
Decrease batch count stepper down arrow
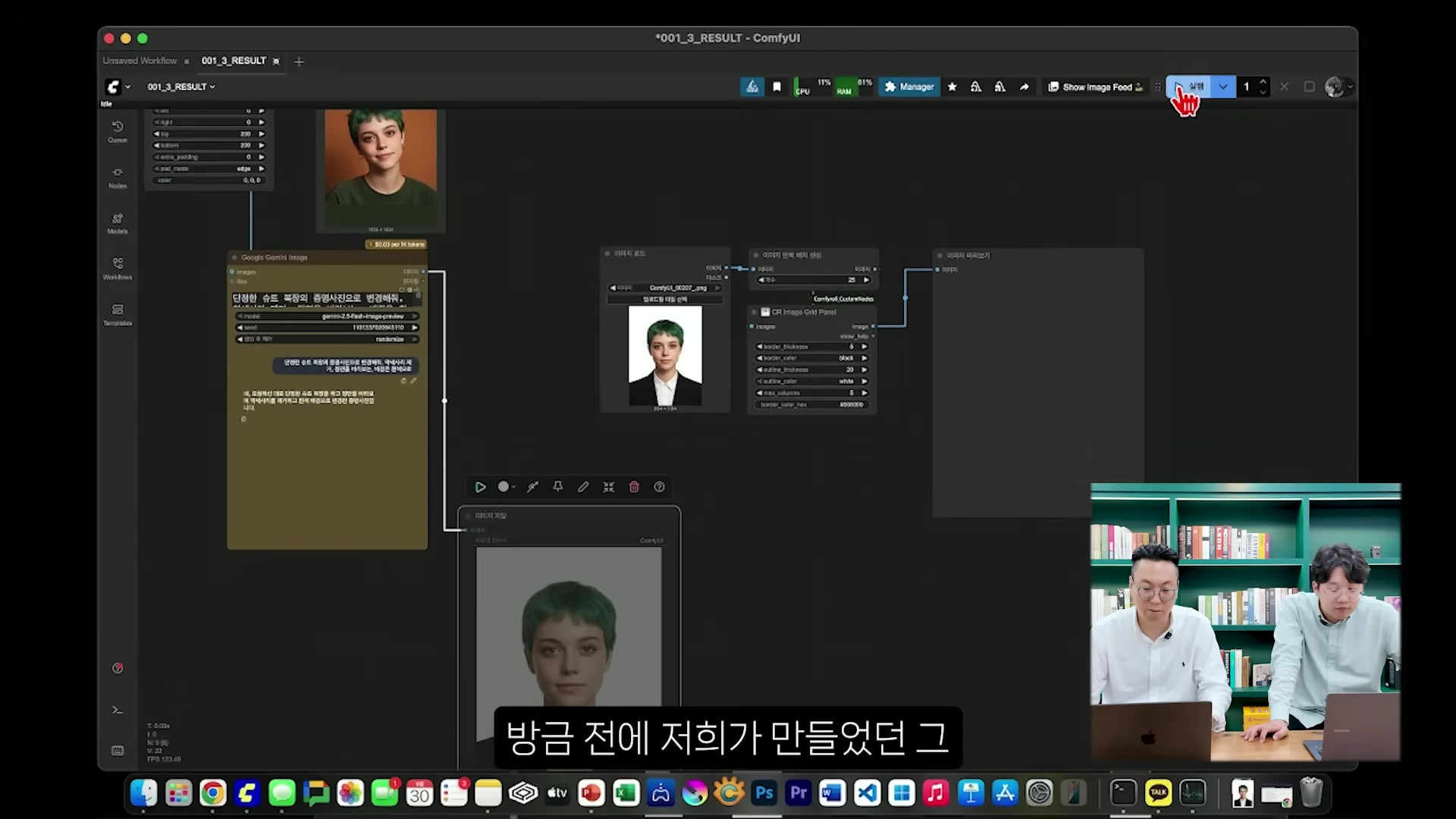point(1263,93)
